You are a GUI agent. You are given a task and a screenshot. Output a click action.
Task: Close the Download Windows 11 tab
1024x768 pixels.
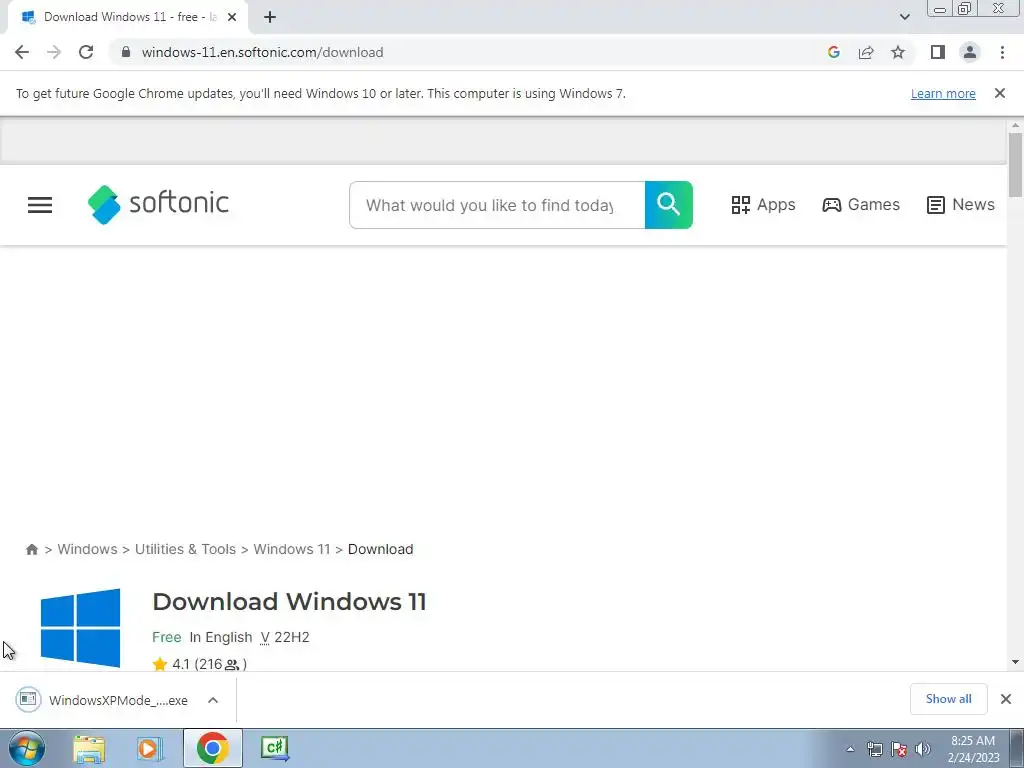pos(232,17)
